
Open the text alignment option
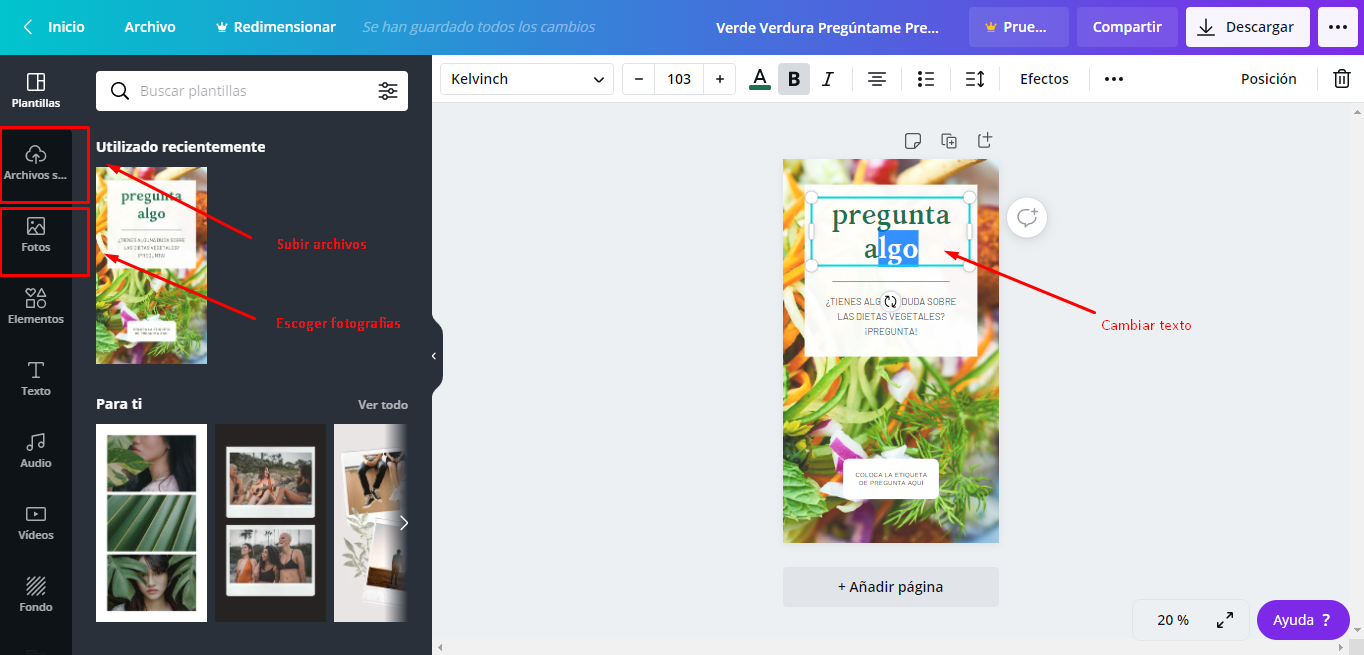pos(877,79)
